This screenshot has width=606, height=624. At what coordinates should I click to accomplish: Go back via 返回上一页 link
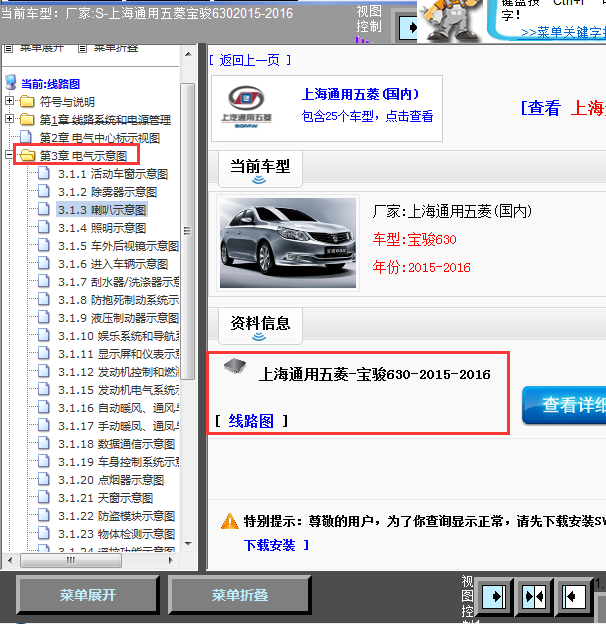coord(249,60)
